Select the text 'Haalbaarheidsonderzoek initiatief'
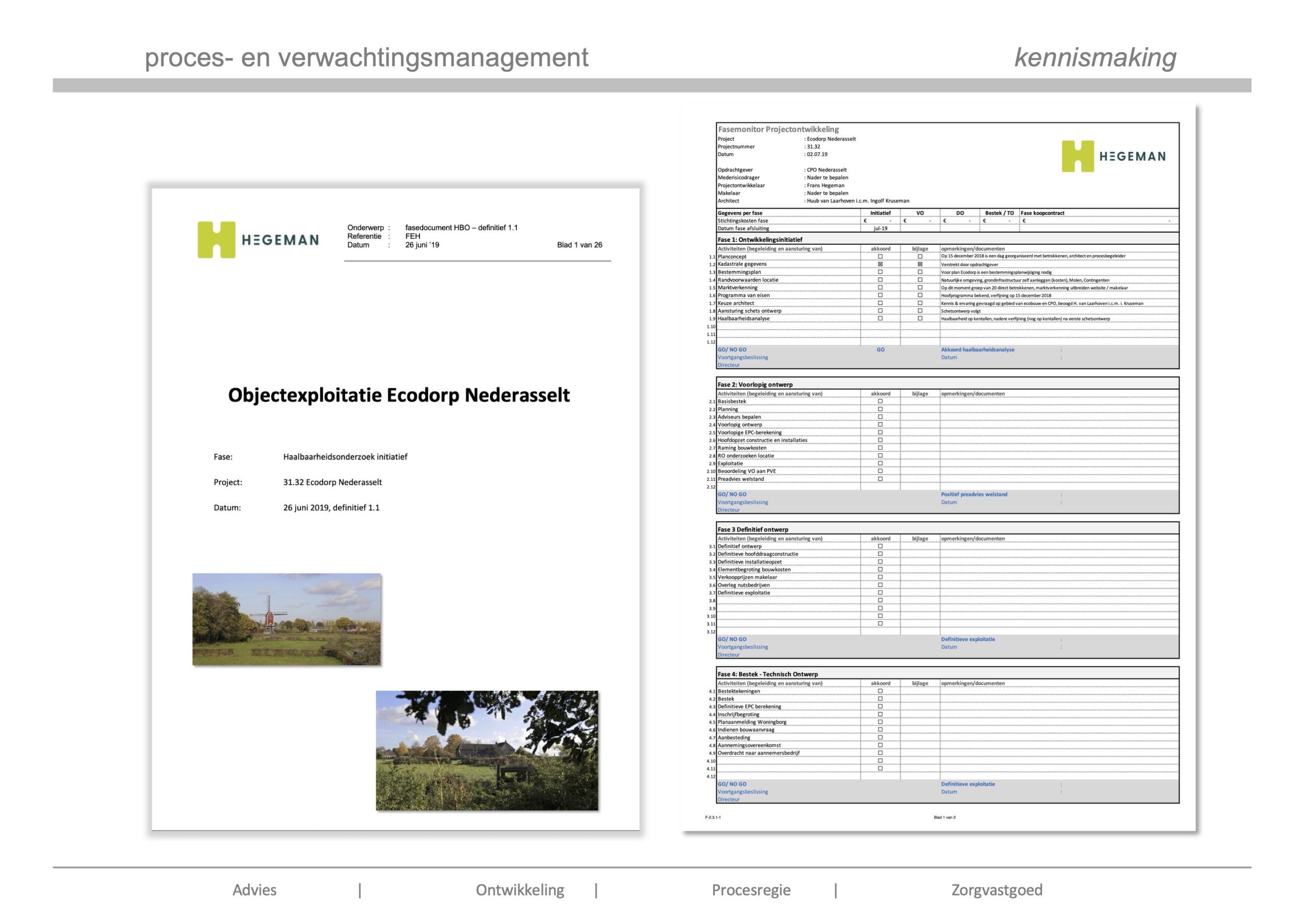This screenshot has width=1307, height=924. [345, 456]
